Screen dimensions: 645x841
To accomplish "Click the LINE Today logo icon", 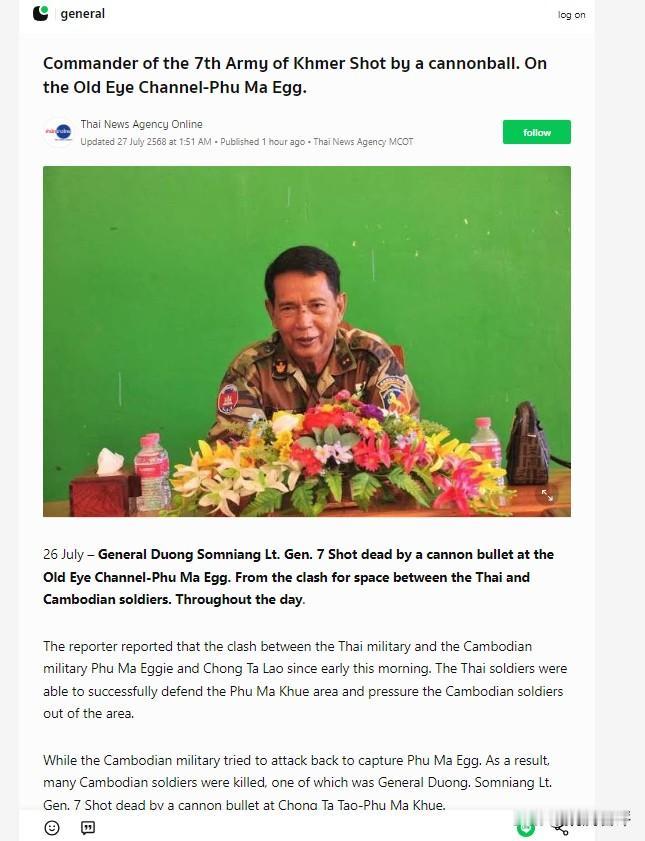I will 41,13.
